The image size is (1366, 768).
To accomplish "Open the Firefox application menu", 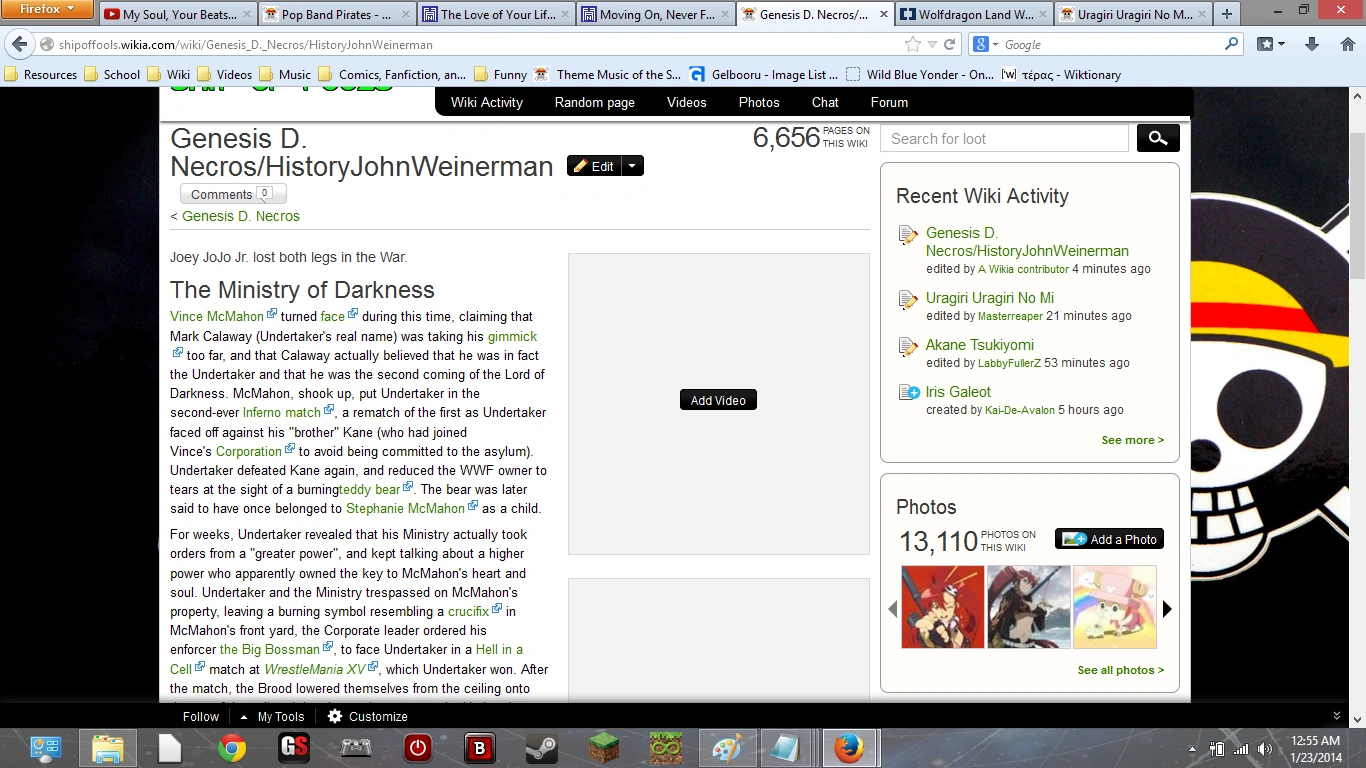I will click(x=46, y=9).
